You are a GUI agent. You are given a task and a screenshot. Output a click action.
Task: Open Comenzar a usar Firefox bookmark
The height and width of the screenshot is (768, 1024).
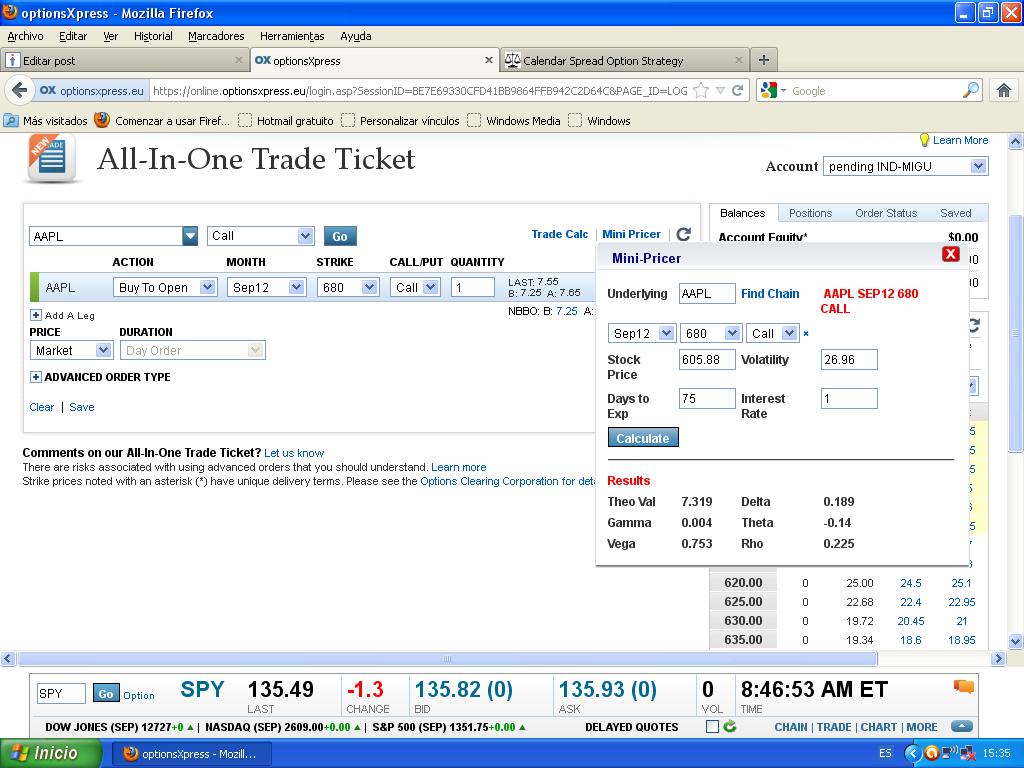[162, 121]
